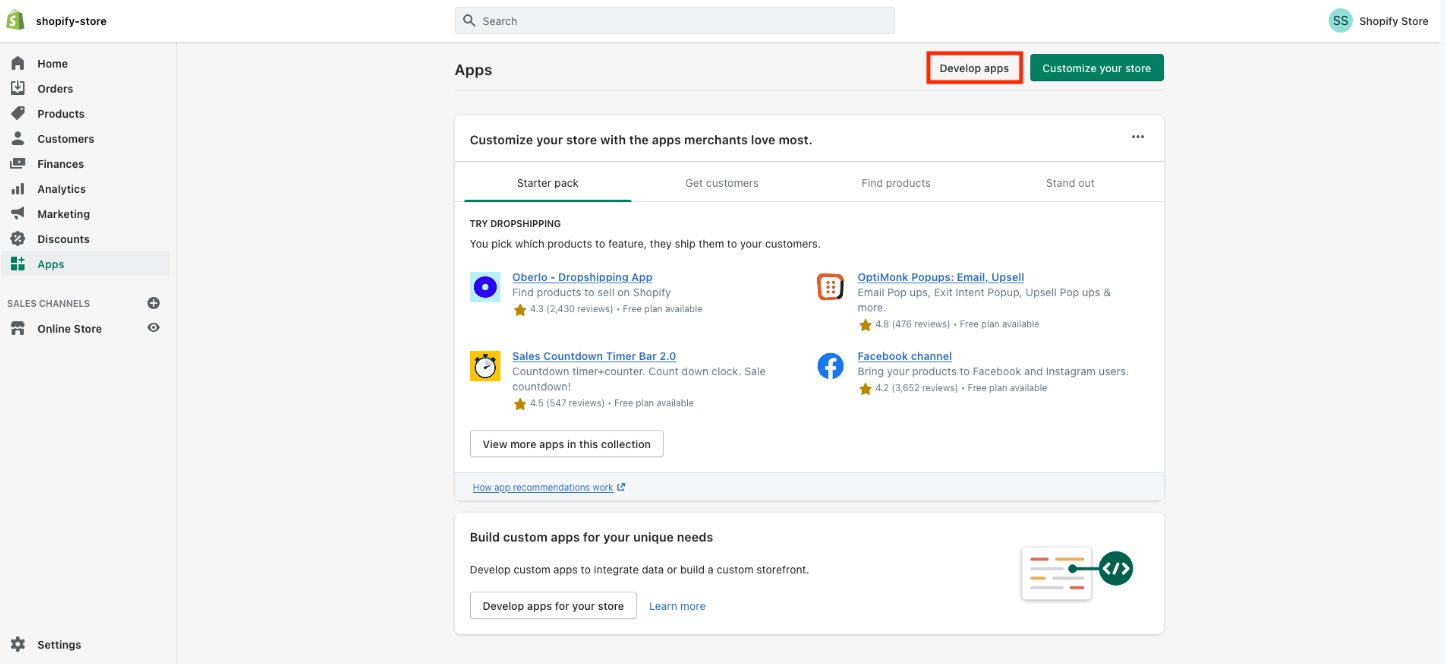Click the Shopify bag logo icon
Image resolution: width=1446 pixels, height=664 pixels.
[16, 20]
